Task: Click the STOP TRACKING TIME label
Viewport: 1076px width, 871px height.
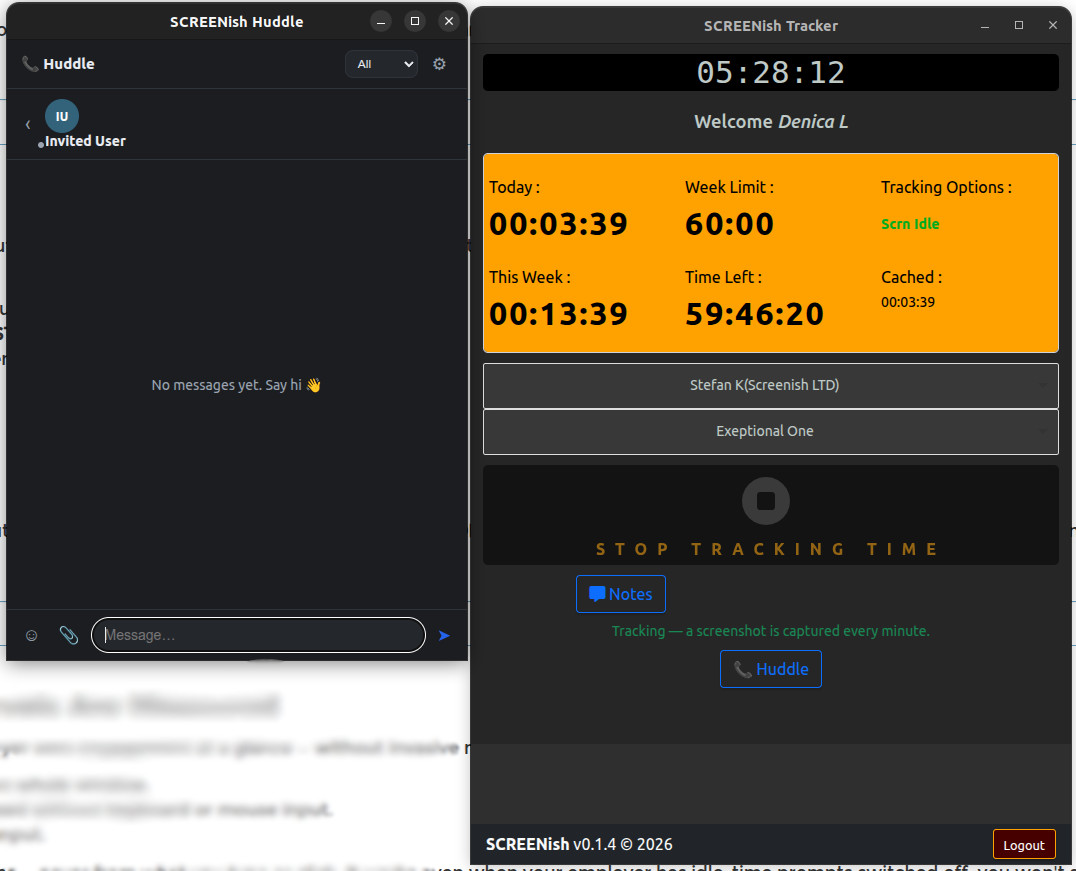Action: click(x=767, y=549)
